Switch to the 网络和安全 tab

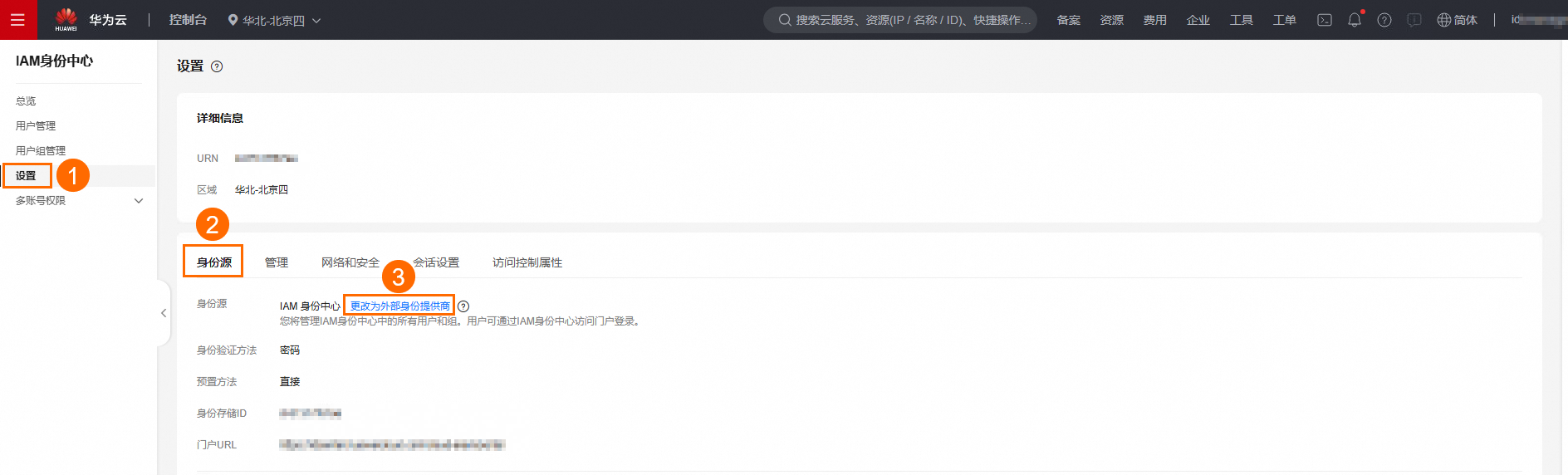350,262
